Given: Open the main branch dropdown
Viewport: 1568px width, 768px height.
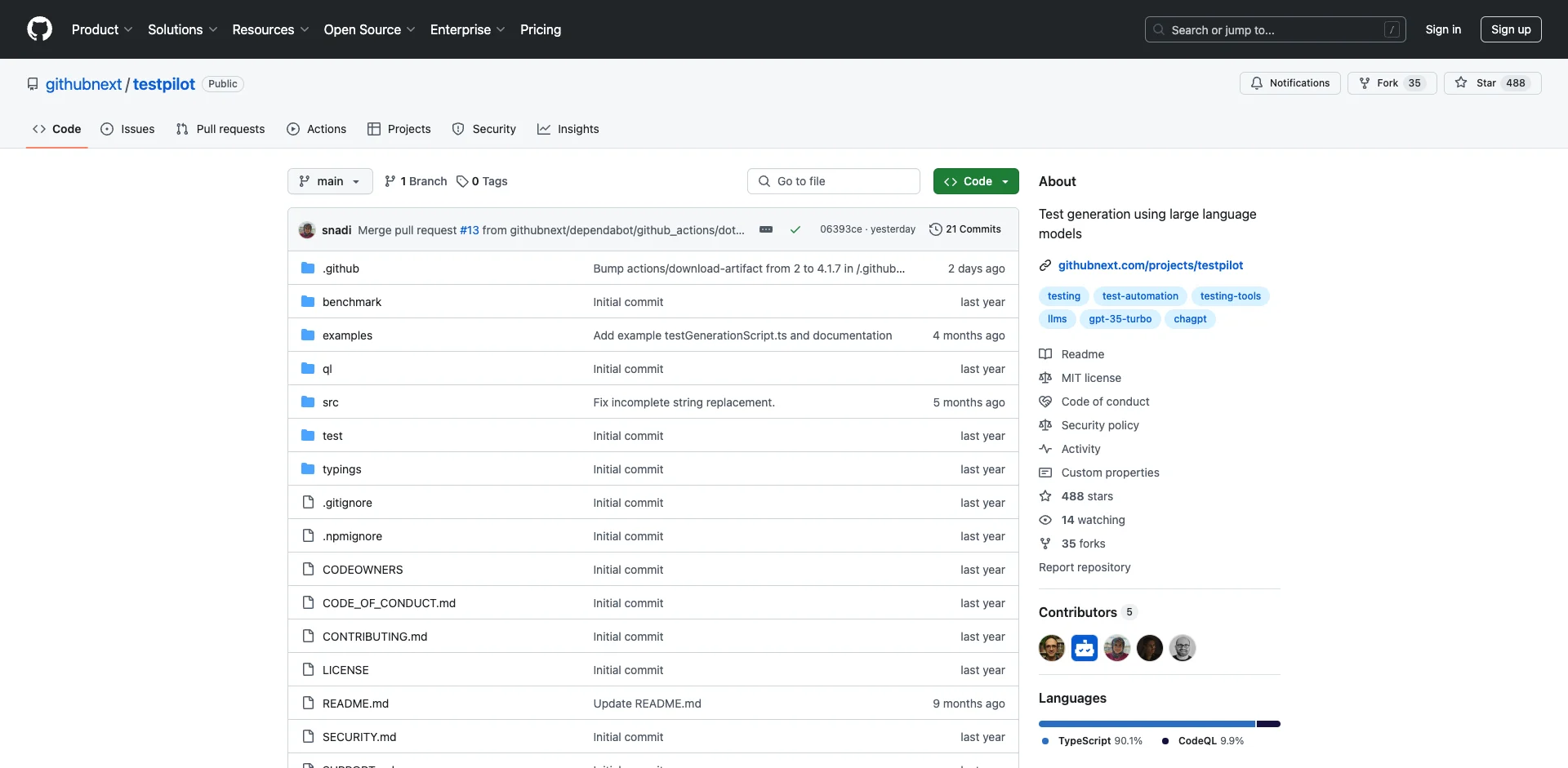Looking at the screenshot, I should pyautogui.click(x=330, y=181).
